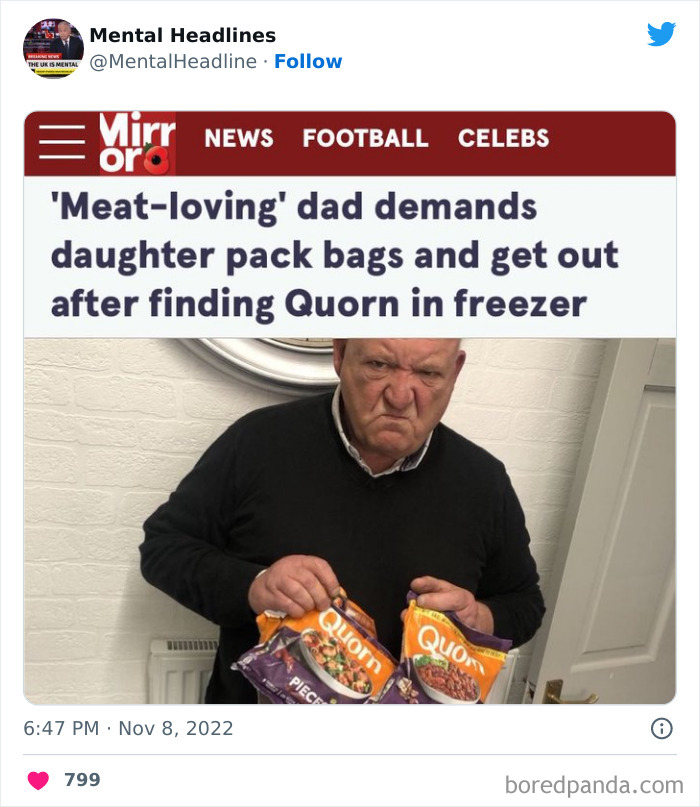Viewport: 700px width, 807px height.
Task: Open the Mirror hamburger menu icon
Action: pos(62,138)
